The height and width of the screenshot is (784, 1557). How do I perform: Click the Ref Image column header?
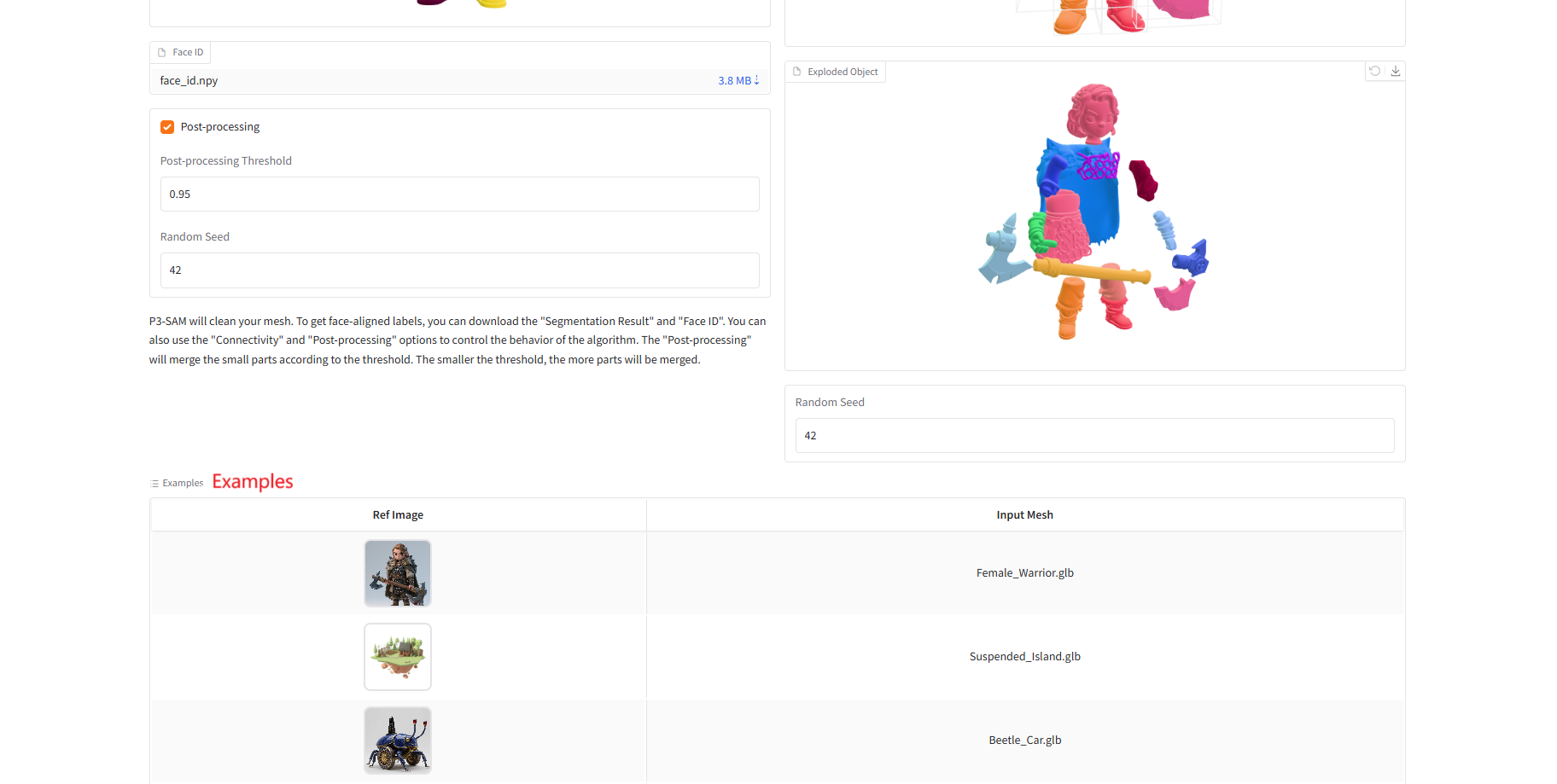[398, 515]
